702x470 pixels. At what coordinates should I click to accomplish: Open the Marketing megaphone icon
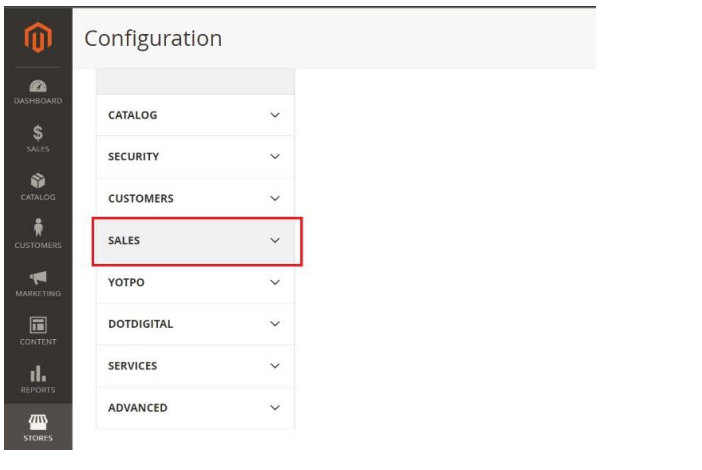[38, 278]
